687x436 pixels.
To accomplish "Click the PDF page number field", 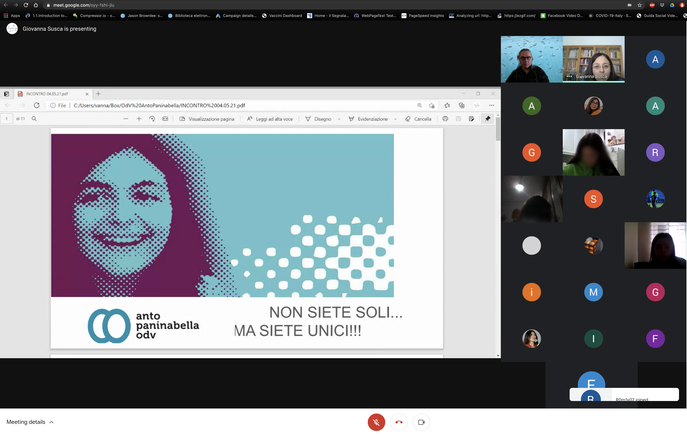I will point(7,119).
